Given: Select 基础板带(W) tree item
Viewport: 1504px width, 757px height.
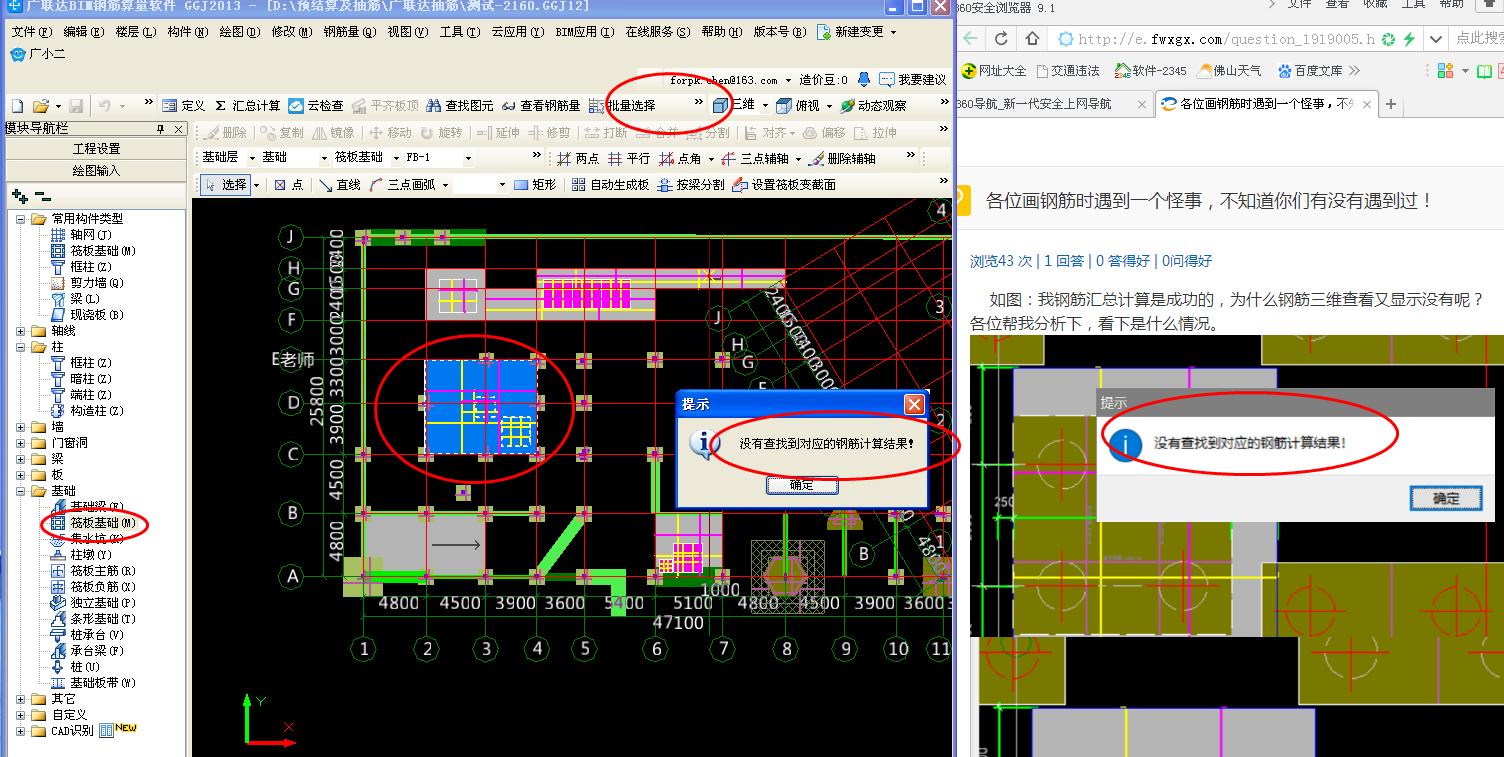Looking at the screenshot, I should pos(93,683).
